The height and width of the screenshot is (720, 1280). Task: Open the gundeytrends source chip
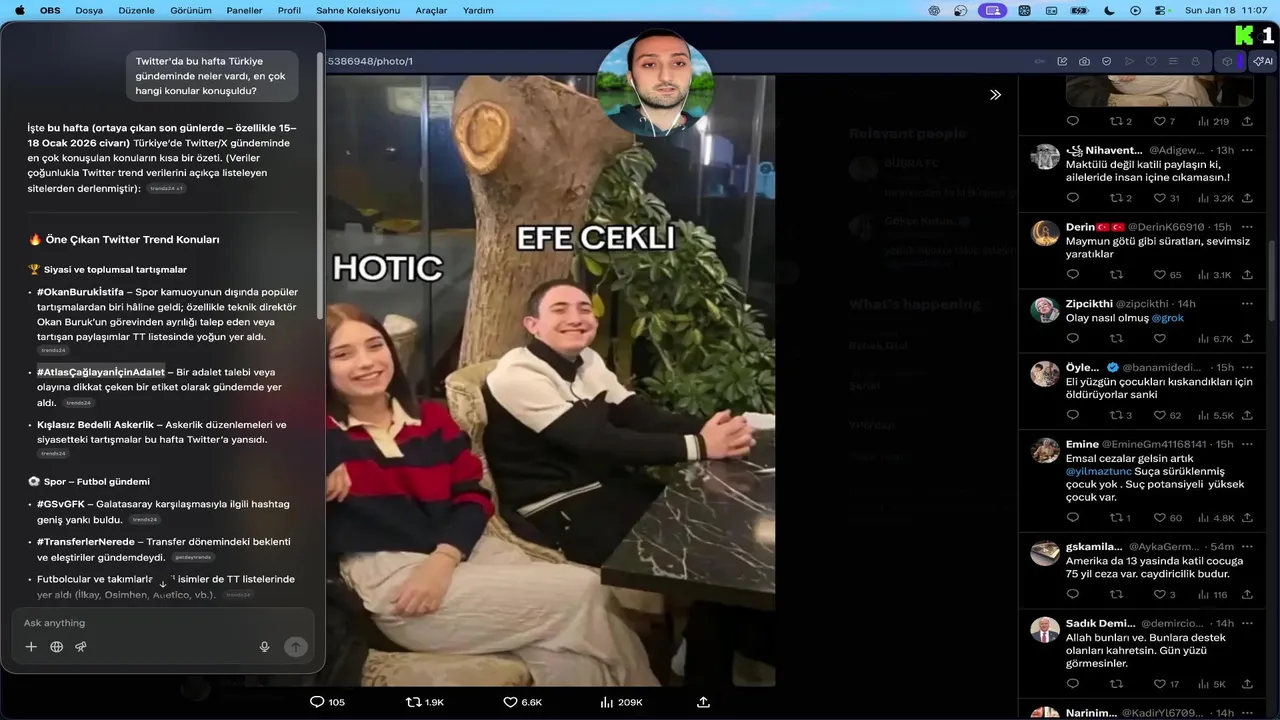point(193,557)
